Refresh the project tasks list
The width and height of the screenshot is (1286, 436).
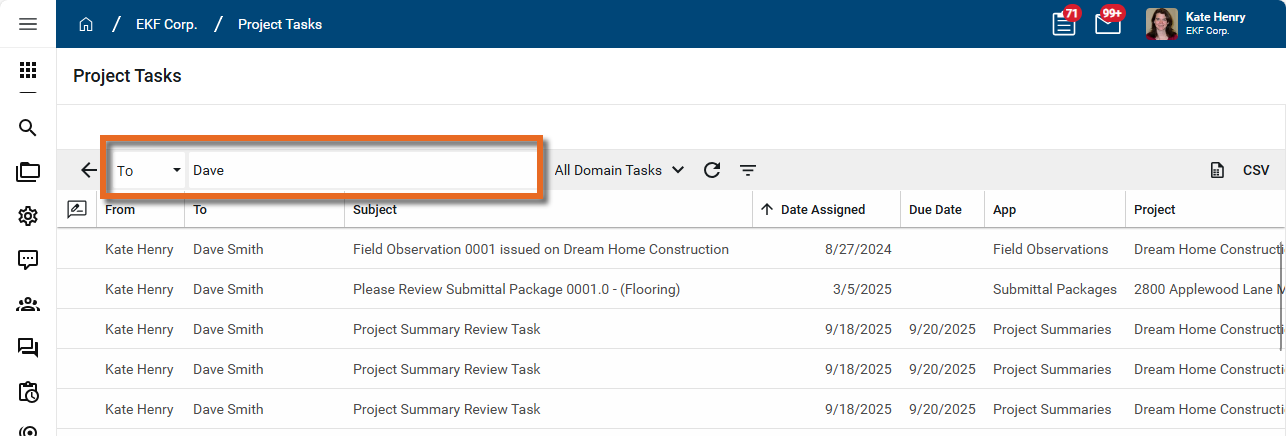712,170
